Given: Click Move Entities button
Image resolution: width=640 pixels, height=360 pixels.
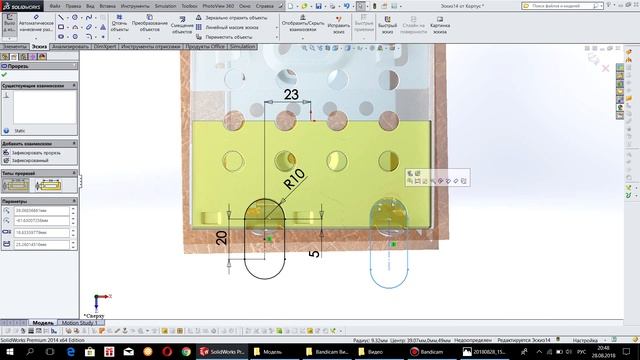Looking at the screenshot, I should [x=224, y=37].
